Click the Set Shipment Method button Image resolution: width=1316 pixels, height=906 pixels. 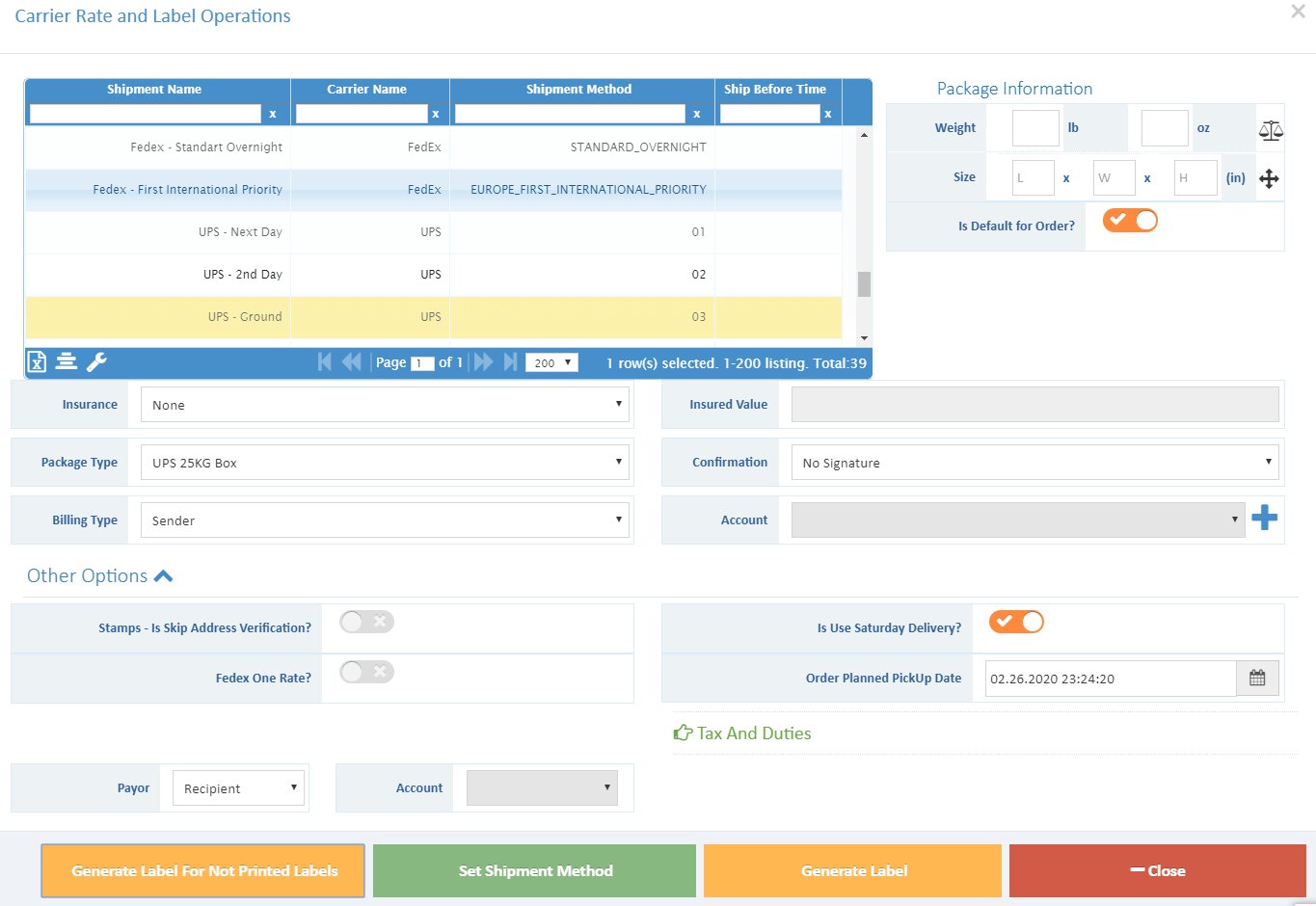pyautogui.click(x=535, y=871)
